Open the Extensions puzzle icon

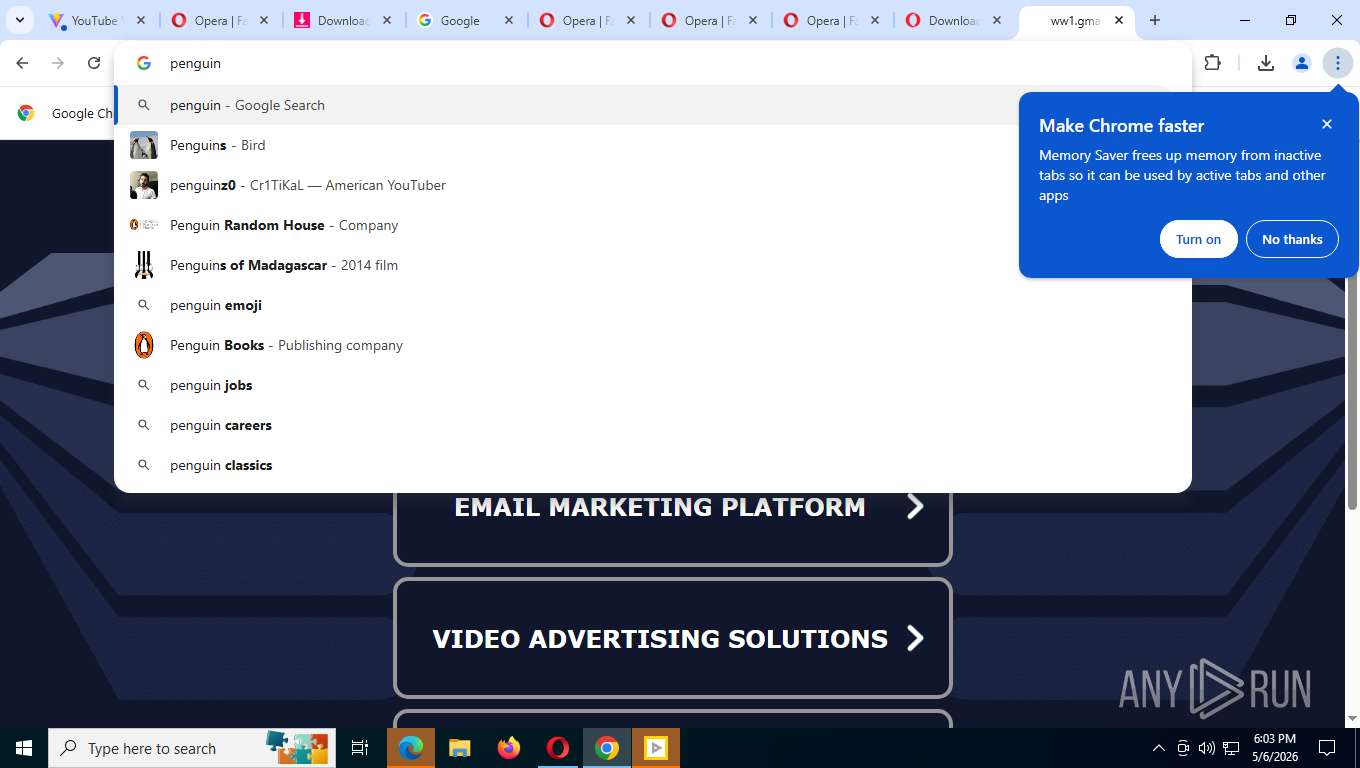(x=1213, y=63)
